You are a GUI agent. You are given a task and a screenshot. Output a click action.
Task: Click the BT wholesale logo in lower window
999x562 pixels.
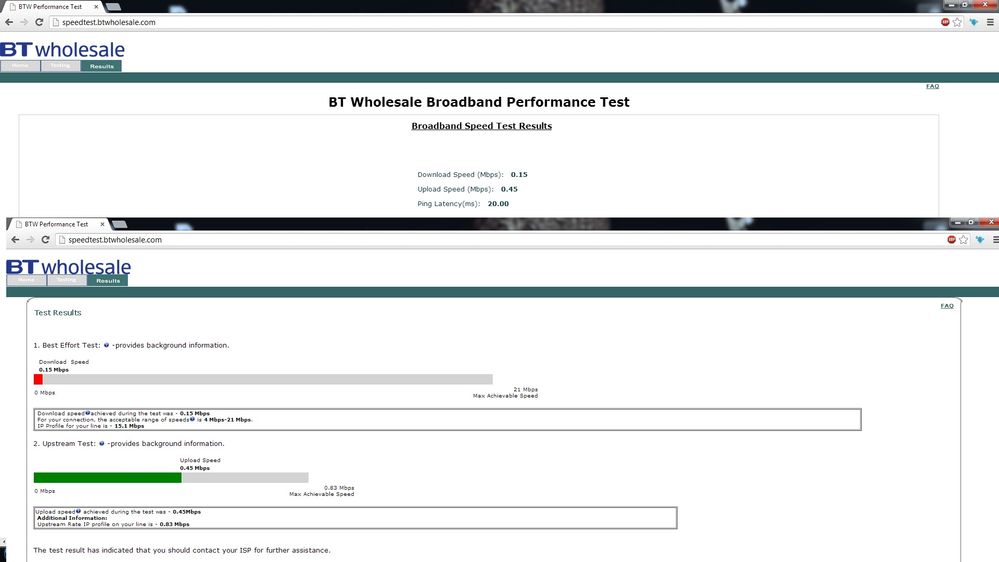pyautogui.click(x=69, y=266)
